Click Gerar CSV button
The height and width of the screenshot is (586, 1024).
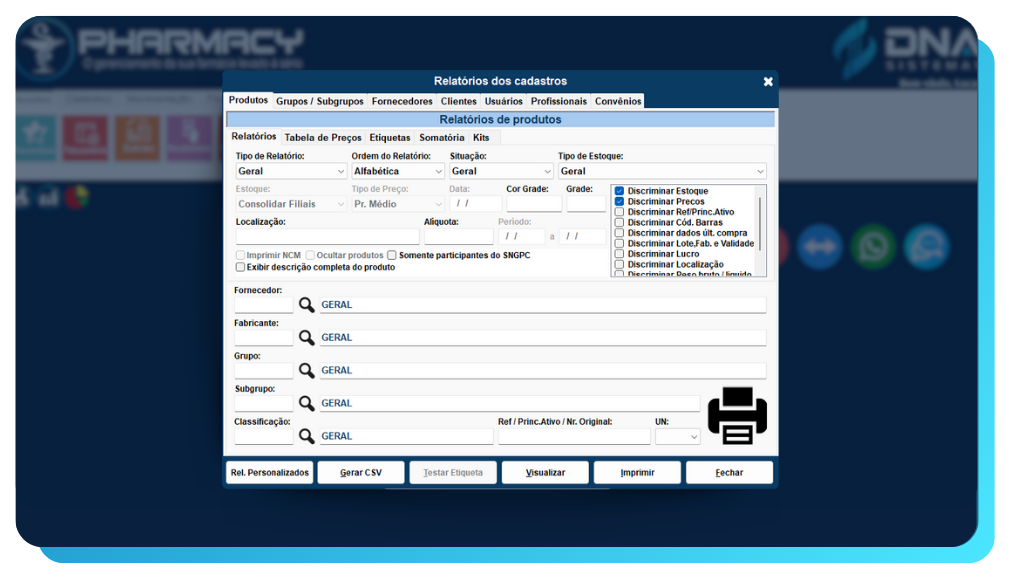(360, 472)
